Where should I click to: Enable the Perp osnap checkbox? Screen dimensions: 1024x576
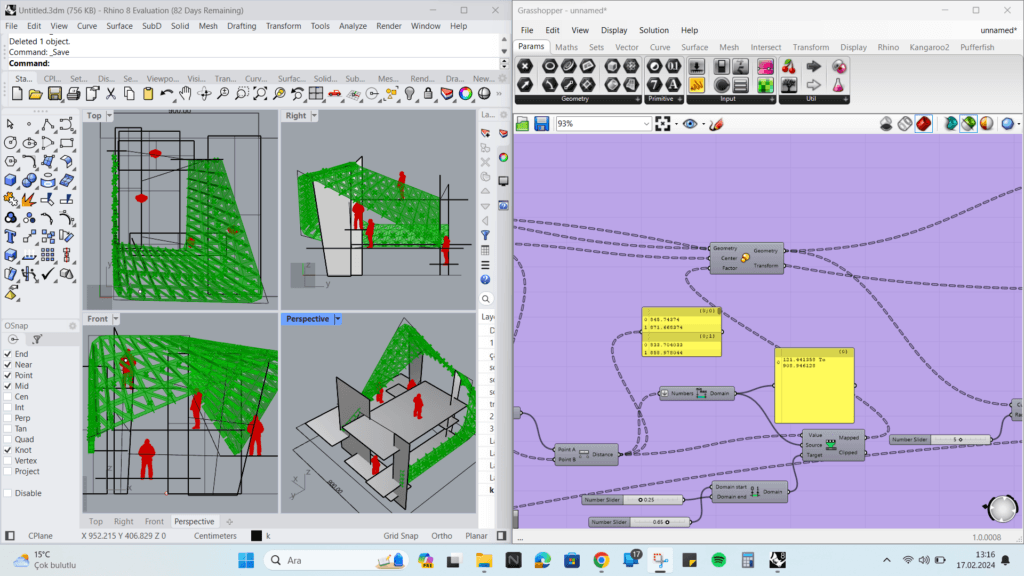click(x=8, y=418)
